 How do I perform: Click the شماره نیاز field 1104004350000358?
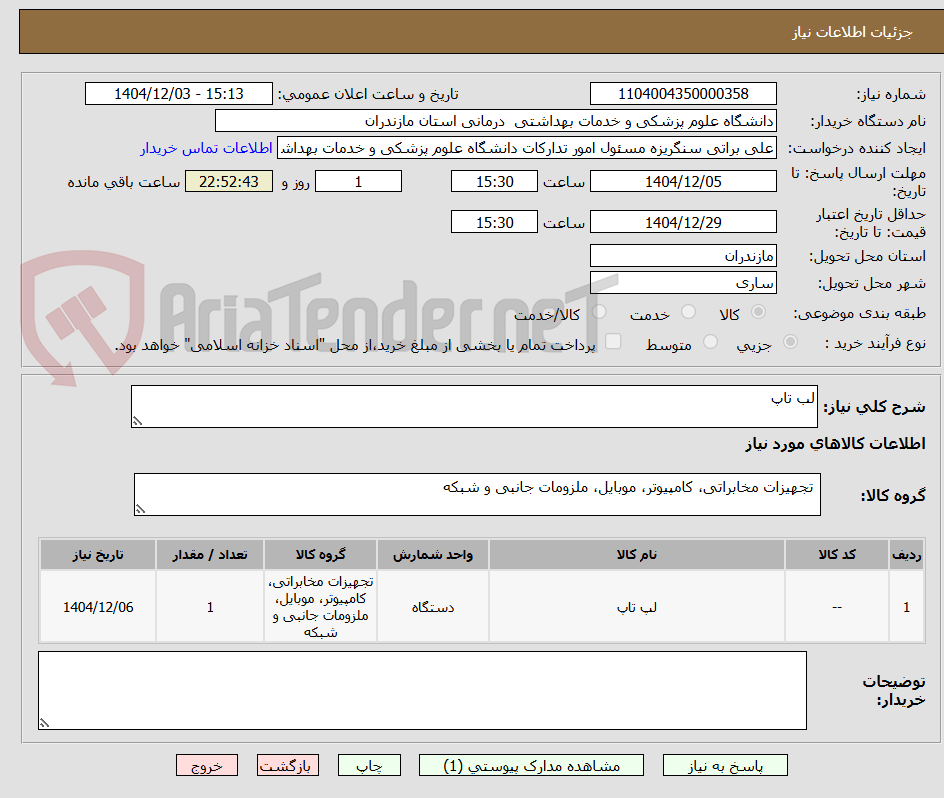coord(683,94)
